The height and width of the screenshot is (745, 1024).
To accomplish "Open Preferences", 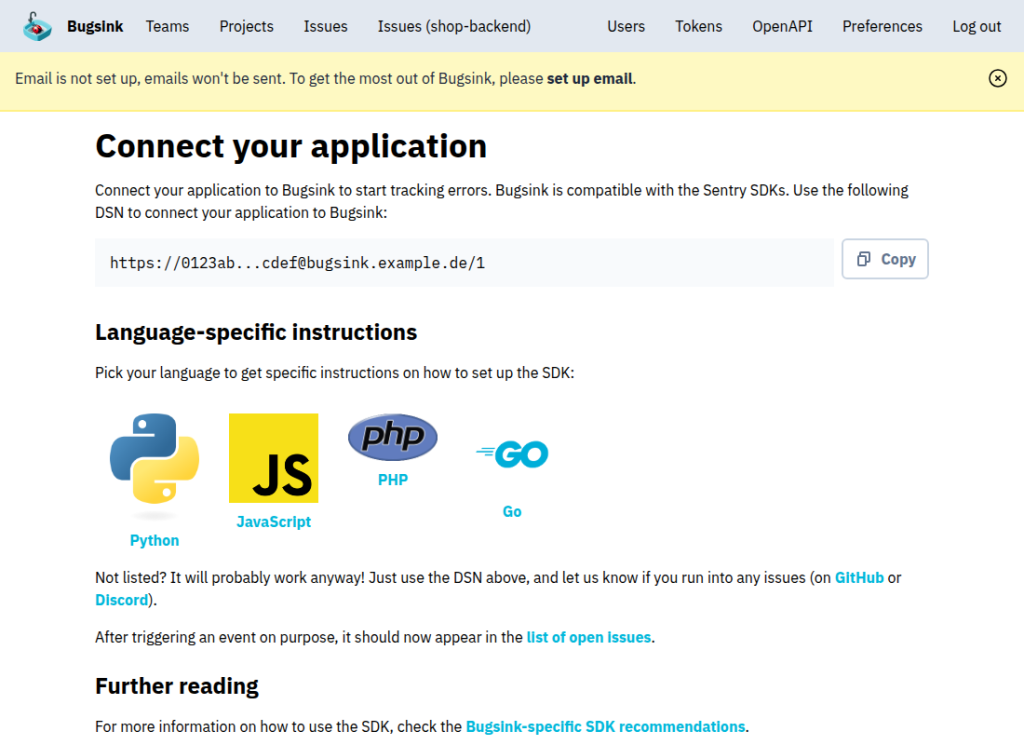I will tap(882, 26).
